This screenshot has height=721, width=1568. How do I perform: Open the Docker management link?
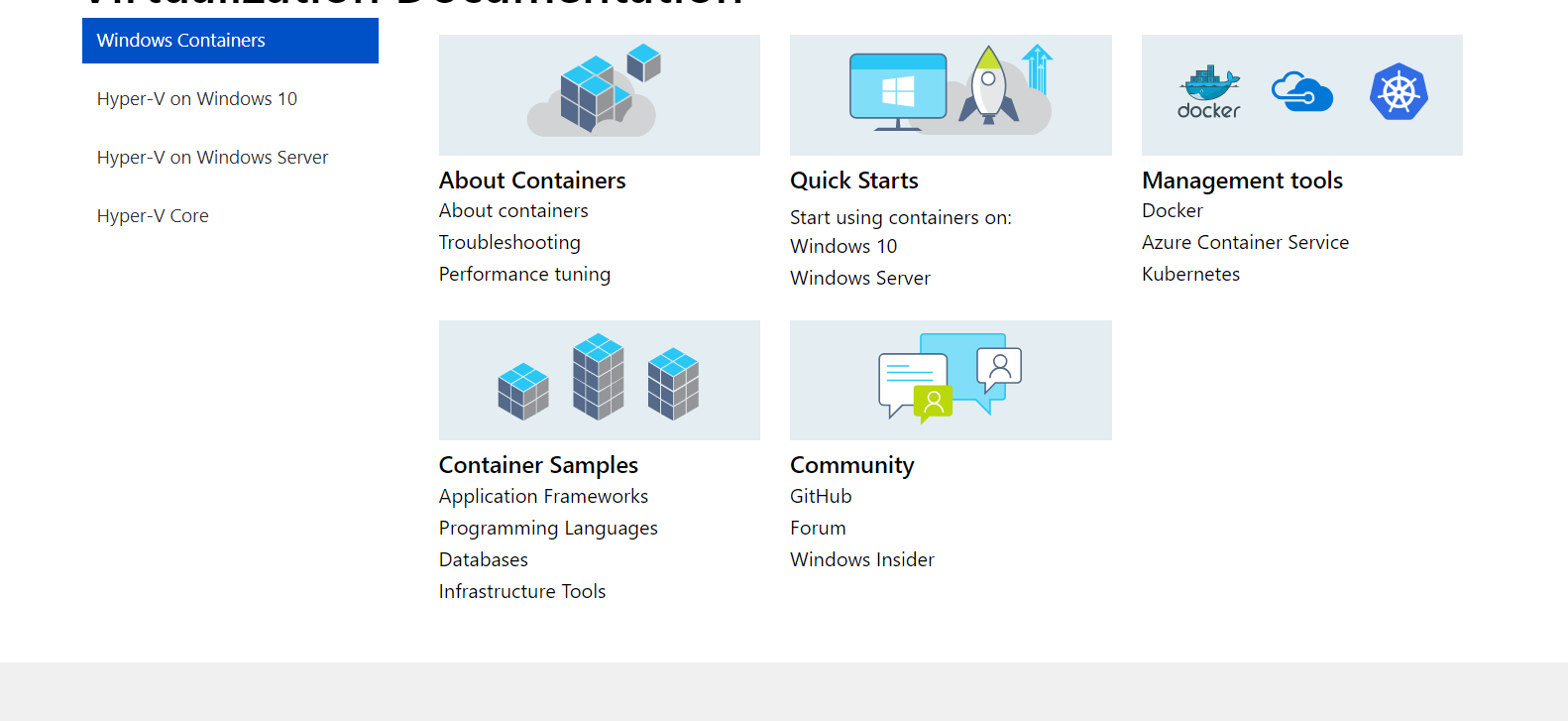coord(1173,211)
